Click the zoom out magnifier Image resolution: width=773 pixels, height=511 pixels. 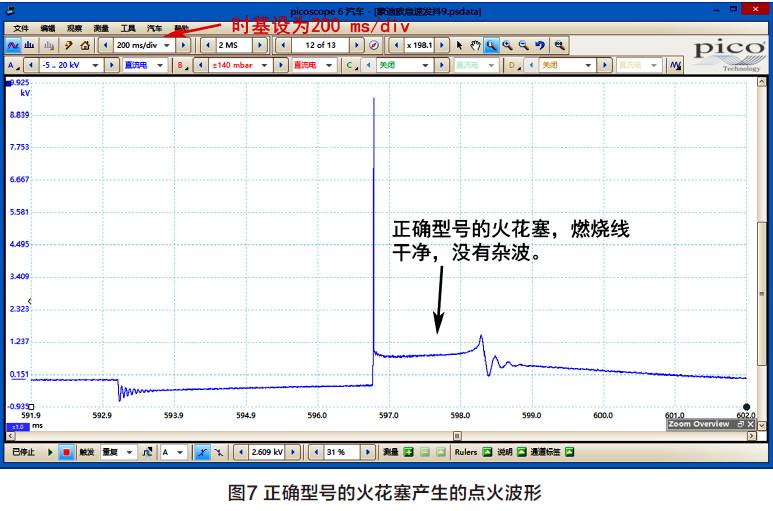[524, 45]
